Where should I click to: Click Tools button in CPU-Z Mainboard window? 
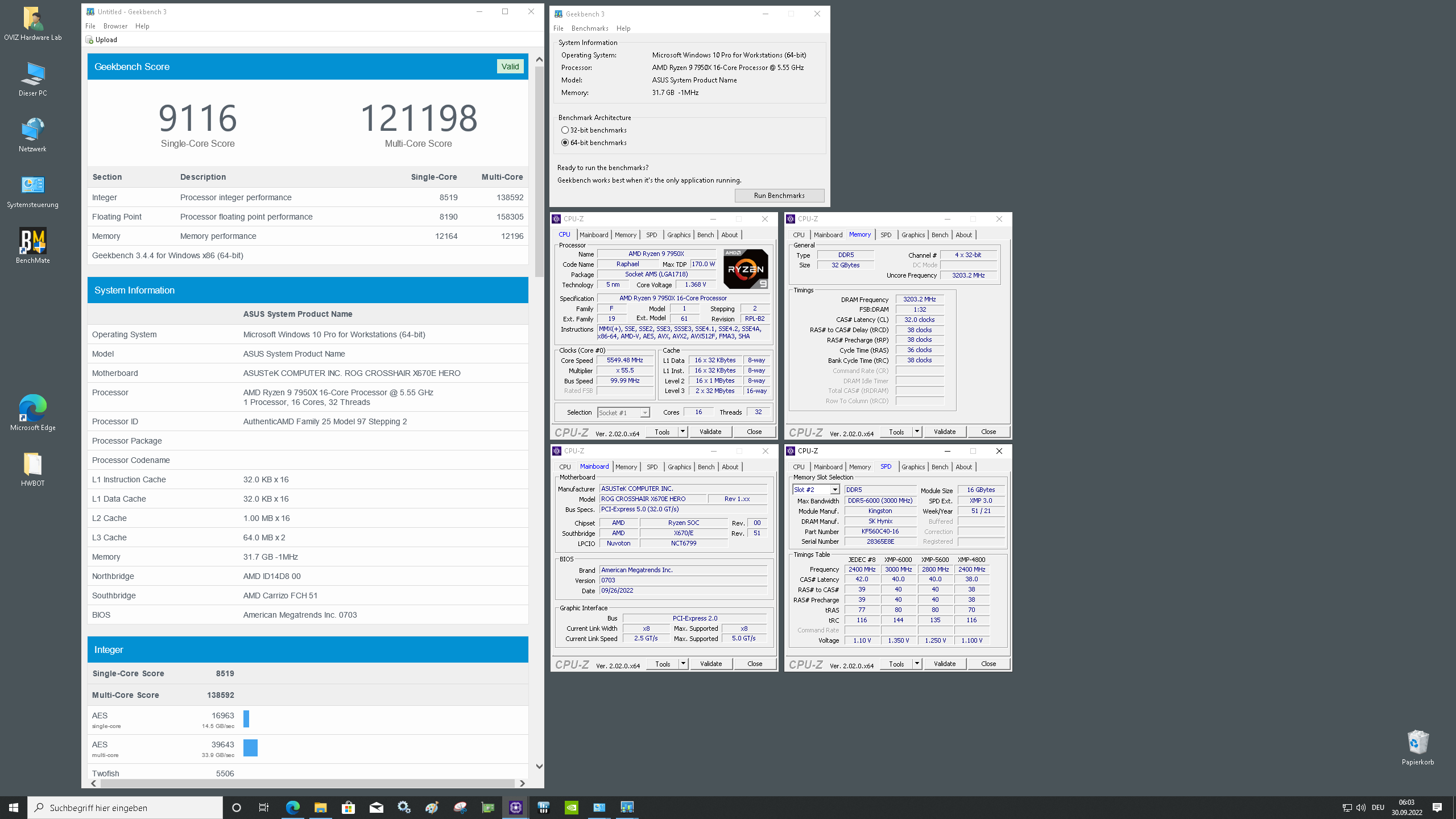point(663,664)
